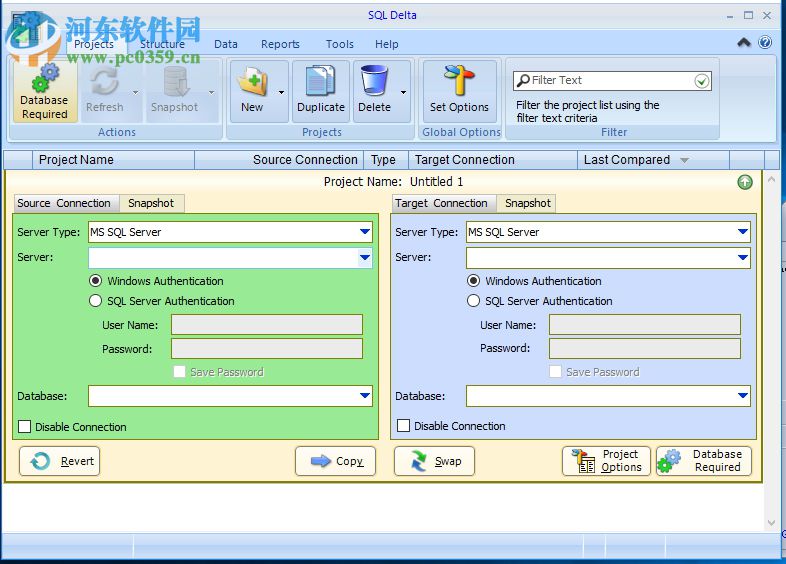Select target SQL Server Authentication radio
The image size is (786, 564).
[473, 301]
